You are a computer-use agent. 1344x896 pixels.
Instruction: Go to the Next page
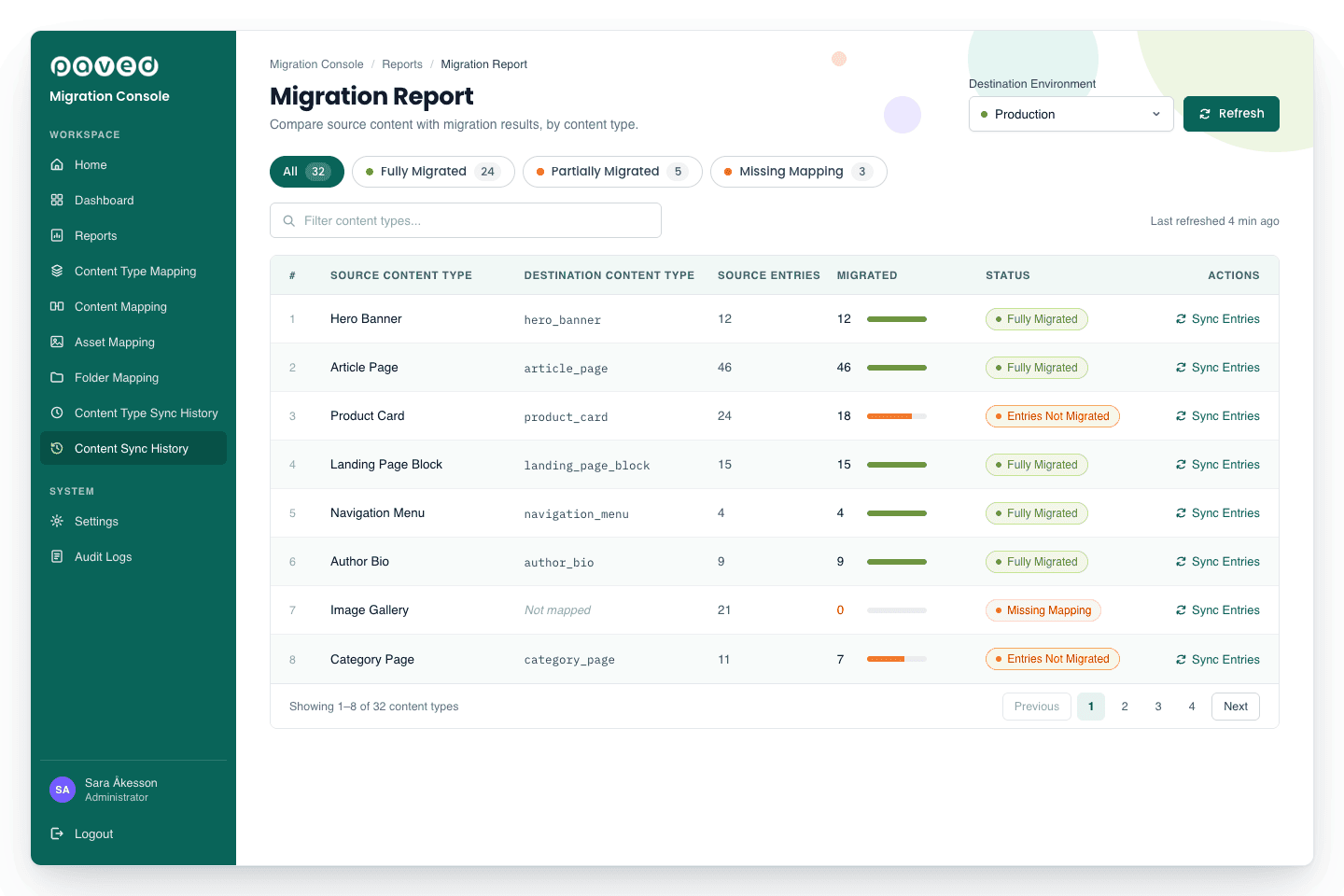point(1236,707)
